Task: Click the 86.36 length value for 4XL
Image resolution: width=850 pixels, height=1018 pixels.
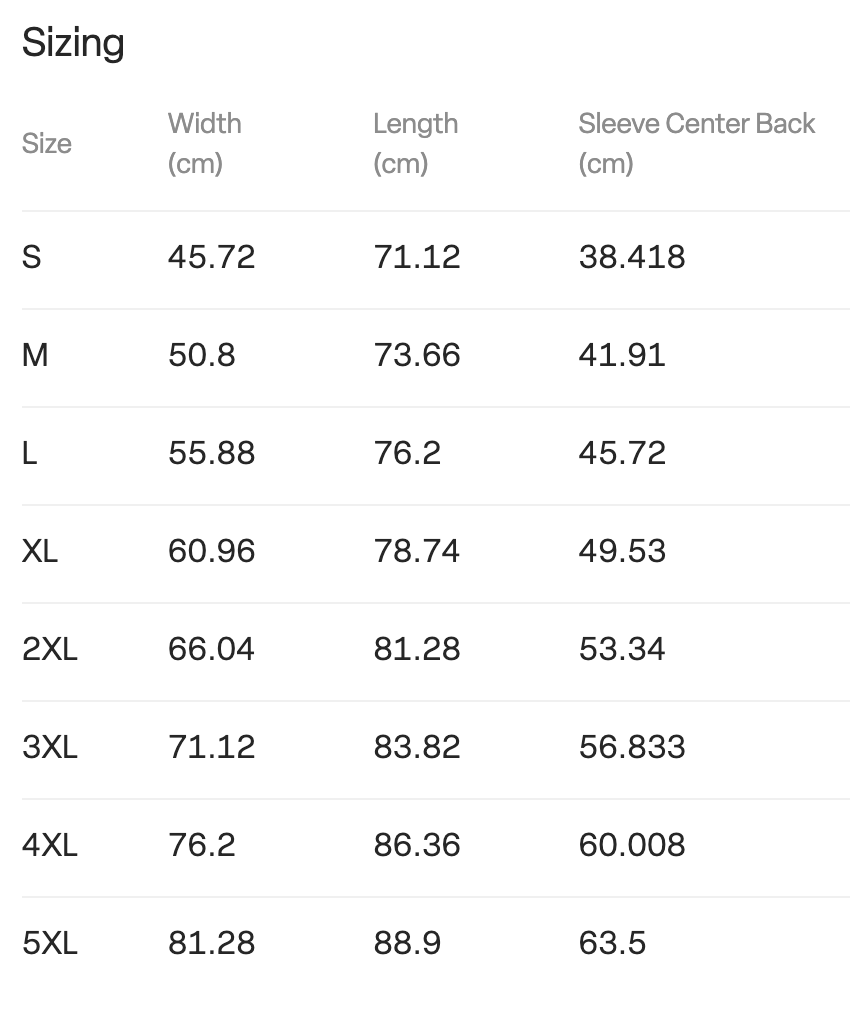Action: (417, 845)
